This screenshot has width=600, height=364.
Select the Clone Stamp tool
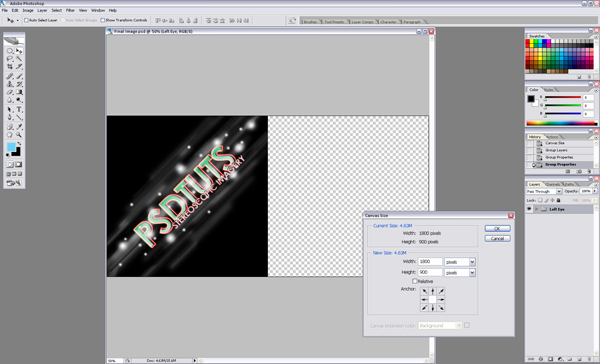pyautogui.click(x=10, y=84)
